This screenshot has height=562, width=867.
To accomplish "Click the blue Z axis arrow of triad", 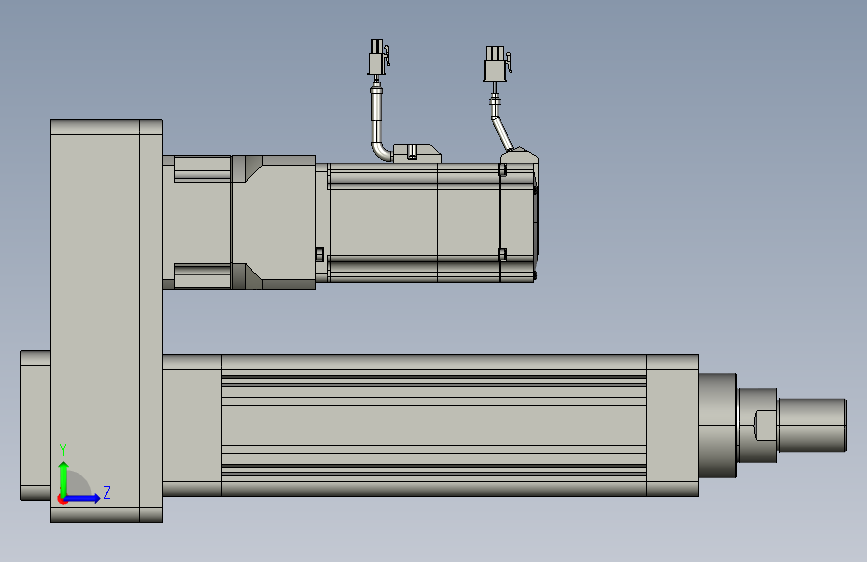I will tap(82, 498).
